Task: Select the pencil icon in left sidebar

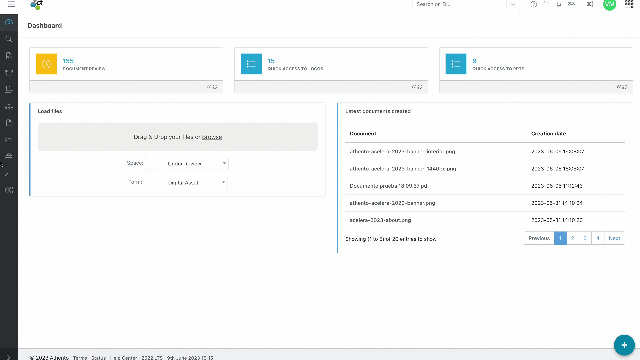Action: pyautogui.click(x=7, y=174)
